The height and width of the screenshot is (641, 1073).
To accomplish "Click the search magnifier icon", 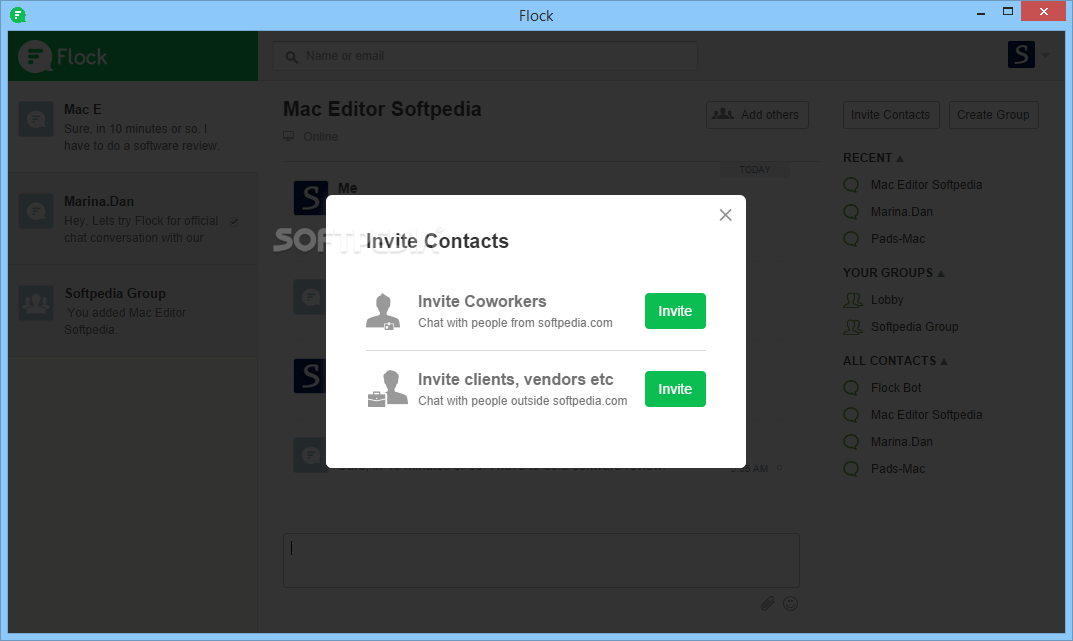I will click(x=292, y=57).
